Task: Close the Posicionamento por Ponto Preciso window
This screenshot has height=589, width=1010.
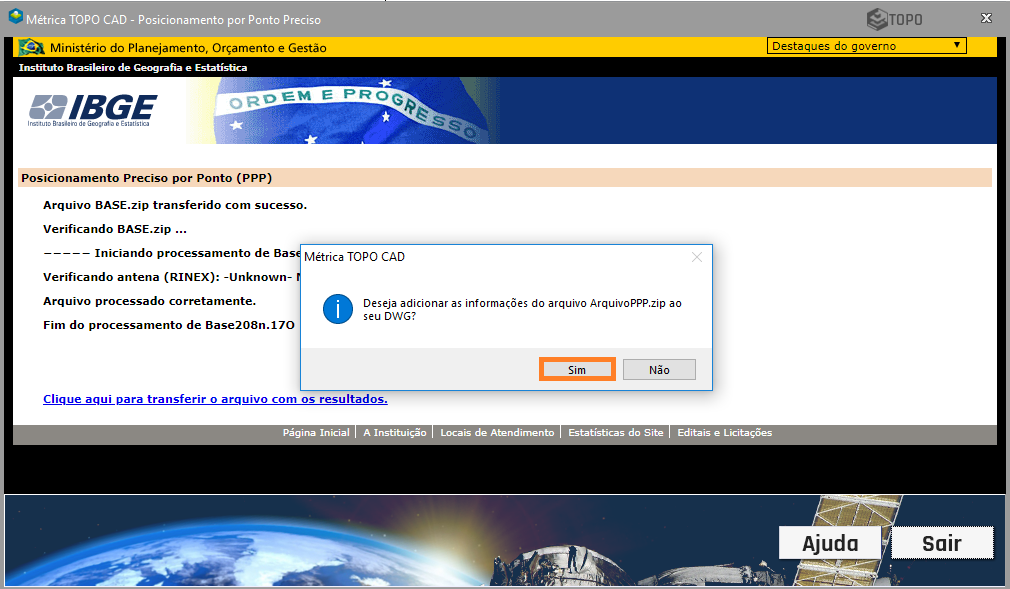Action: tap(986, 19)
